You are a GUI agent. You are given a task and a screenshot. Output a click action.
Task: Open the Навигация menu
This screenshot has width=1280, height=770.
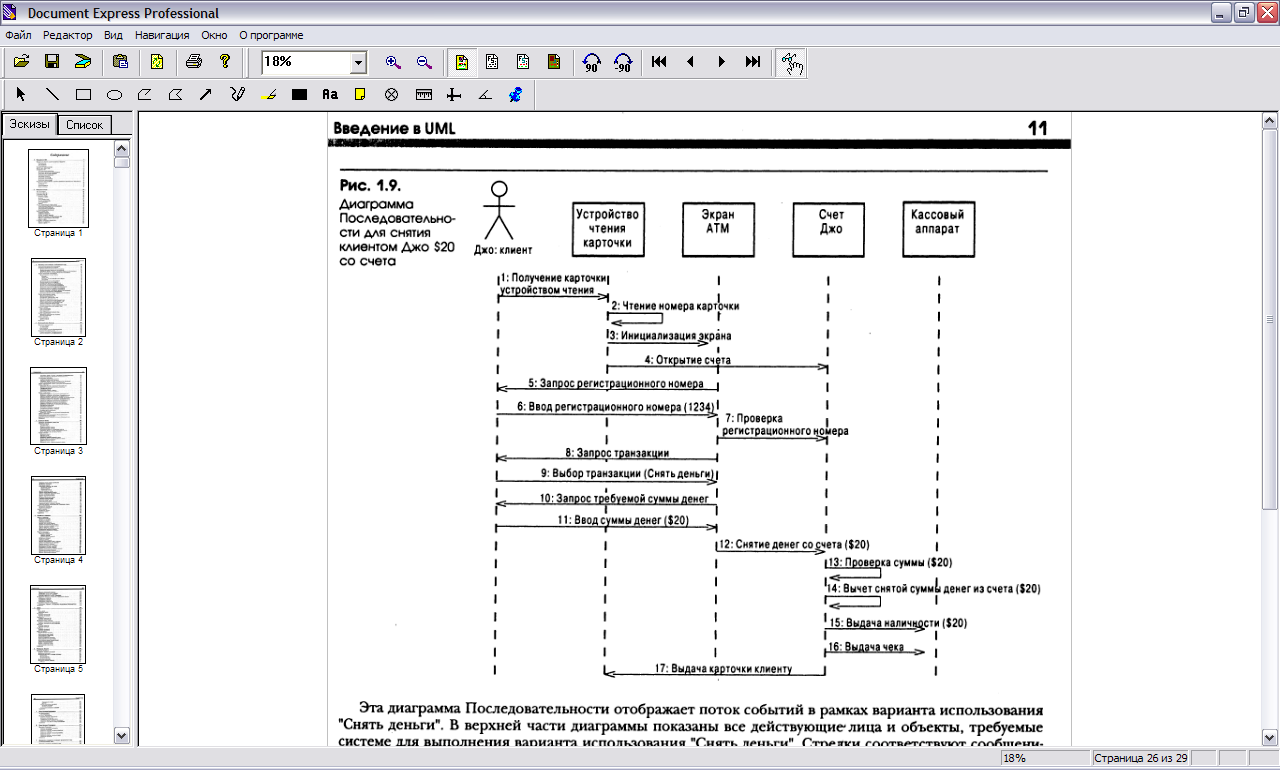tap(162, 35)
